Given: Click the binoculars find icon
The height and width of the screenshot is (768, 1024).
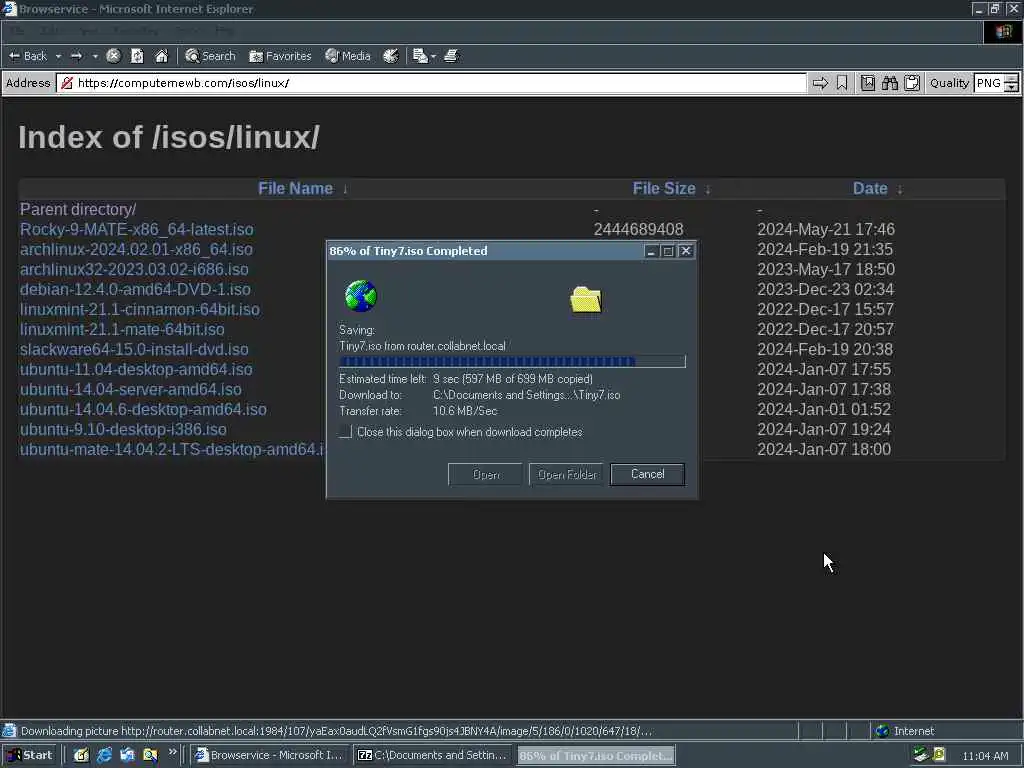Looking at the screenshot, I should tap(889, 83).
